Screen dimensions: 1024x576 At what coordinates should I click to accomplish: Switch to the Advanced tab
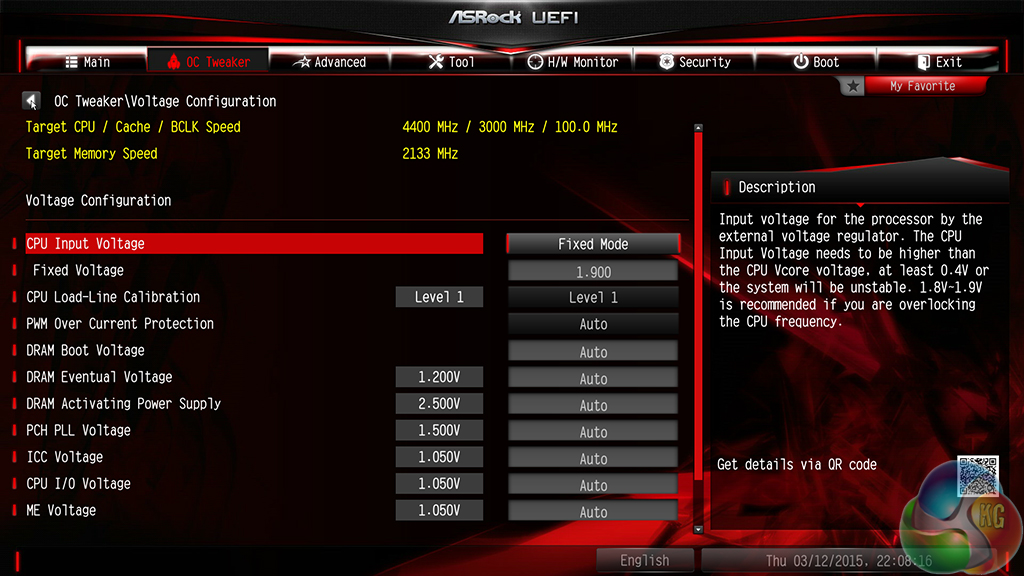330,62
